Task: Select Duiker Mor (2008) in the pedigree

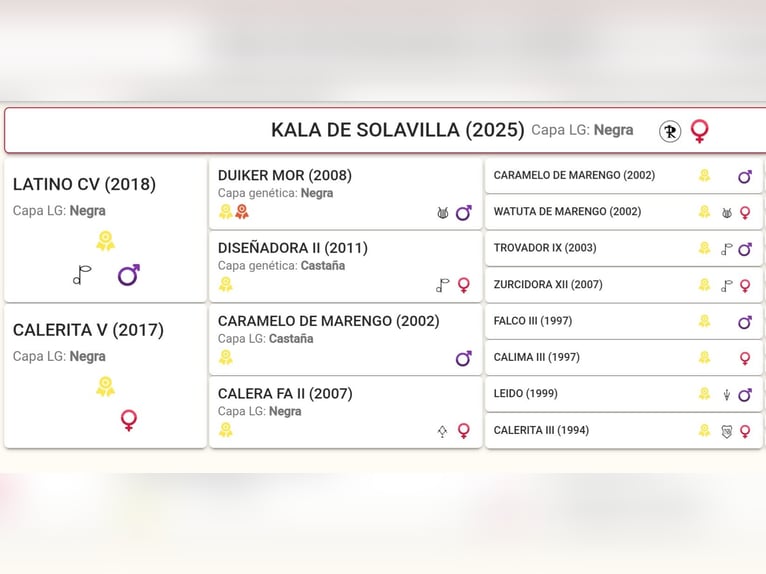Action: [x=345, y=194]
